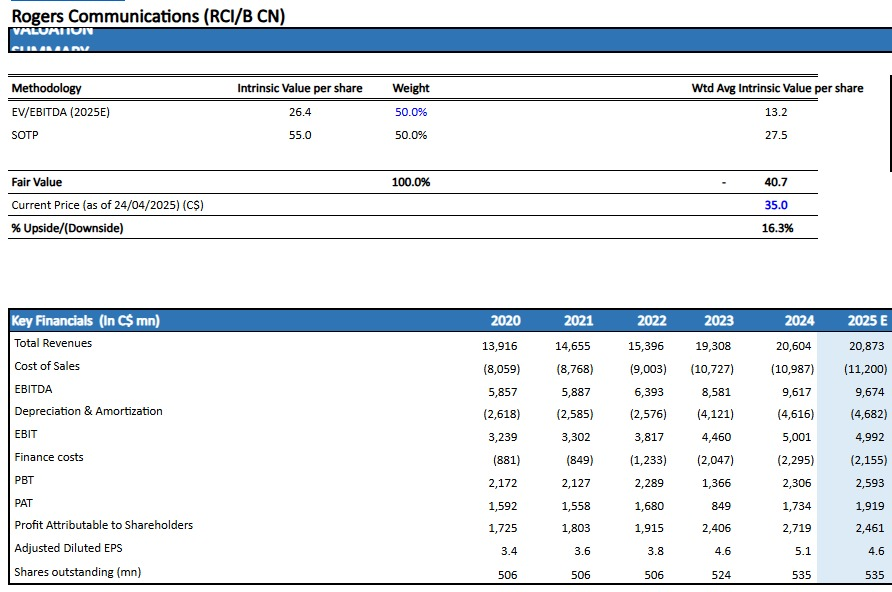892x592 pixels.
Task: Select the Fair Value row label
Action: point(36,182)
